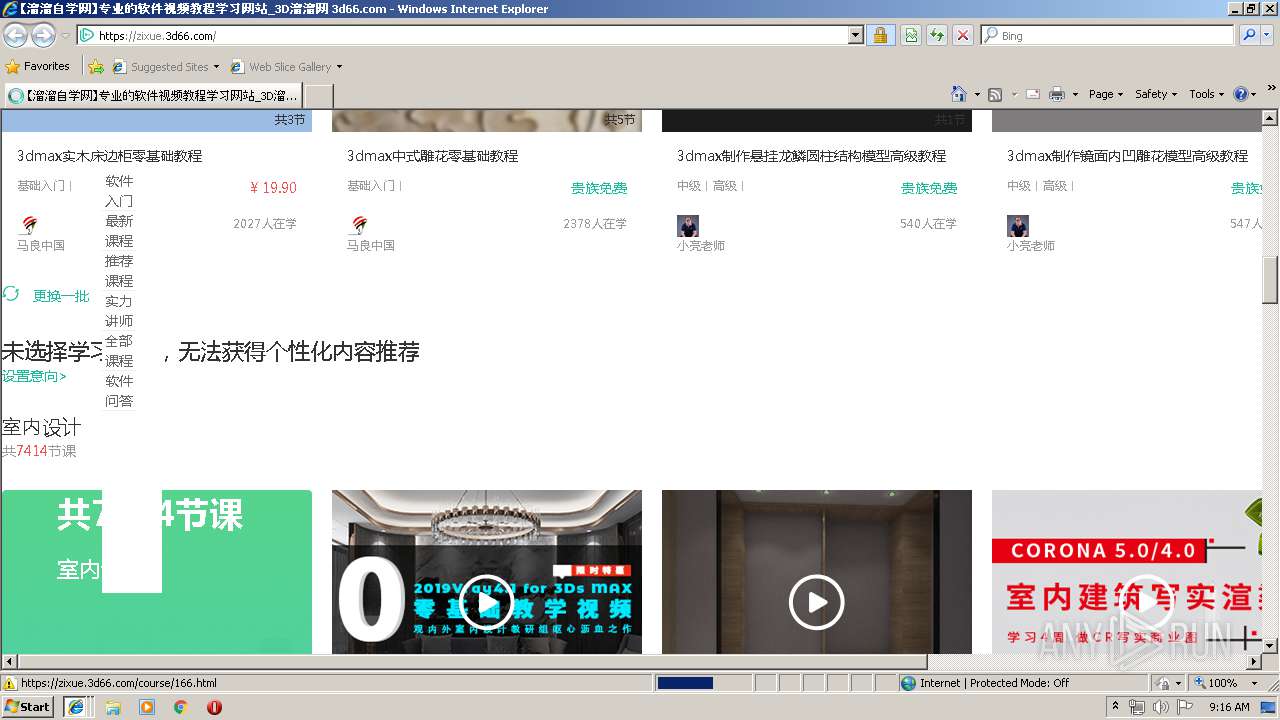Select the 溜溜自学网 browser tab
Viewport: 1280px width, 720px height.
pos(153,96)
